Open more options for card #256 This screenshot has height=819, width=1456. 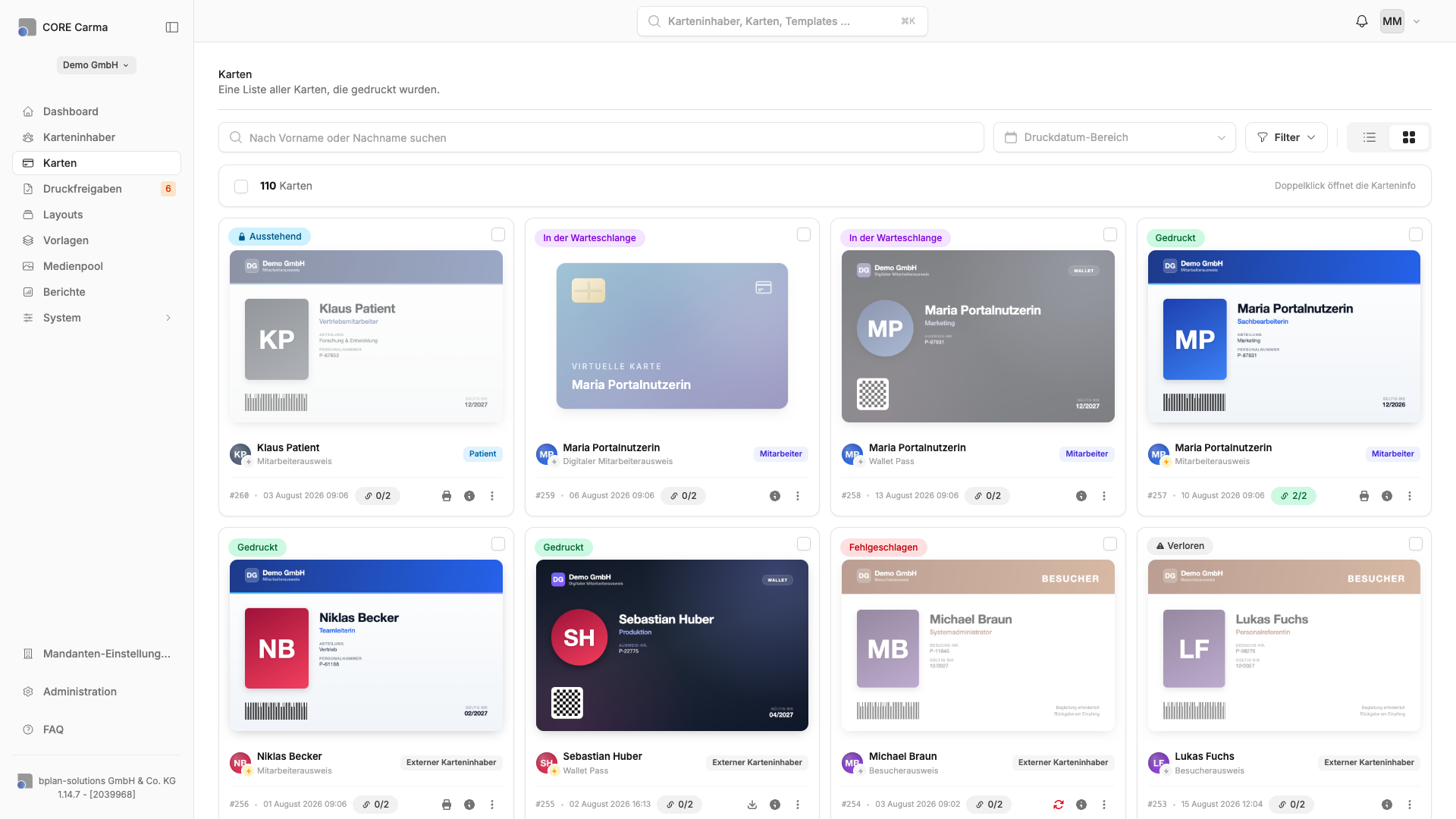pyautogui.click(x=492, y=805)
